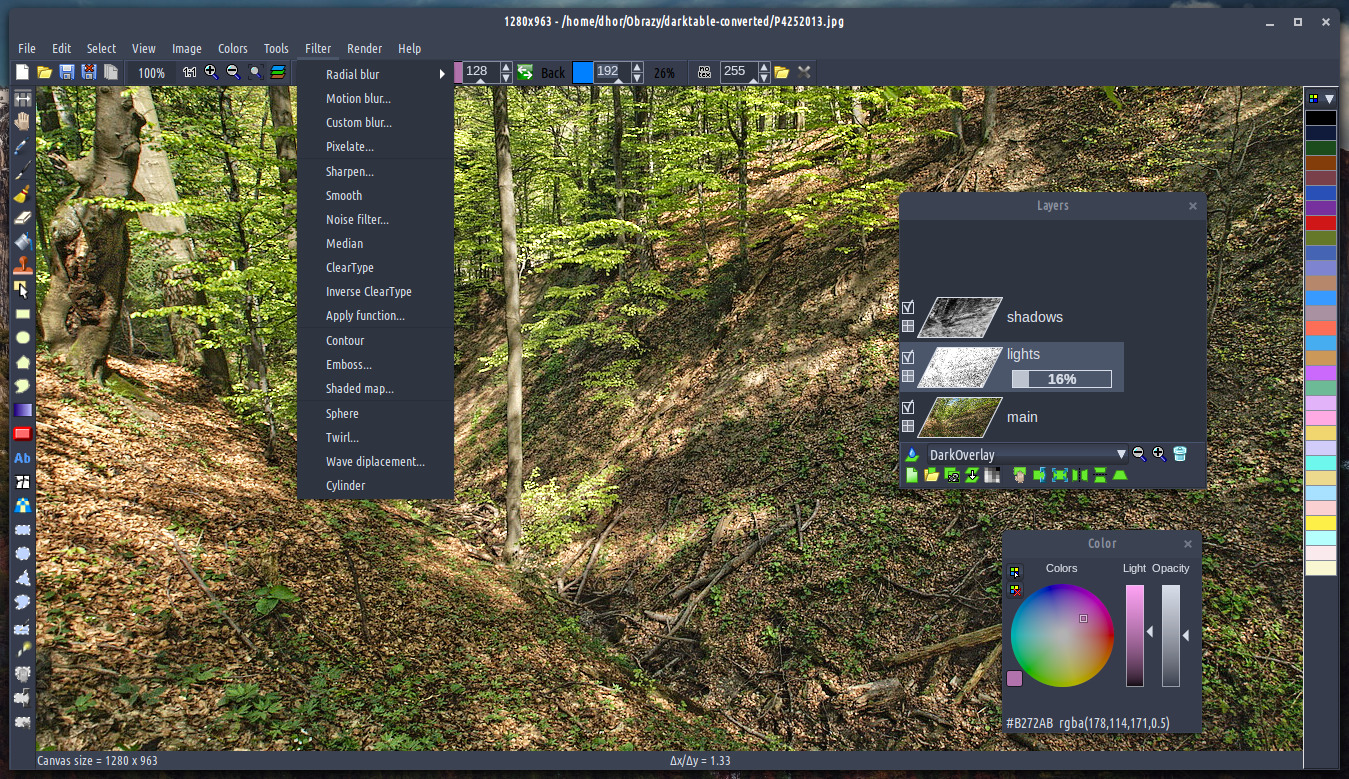This screenshot has height=779, width=1349.
Task: Open the File menu
Action: (27, 48)
